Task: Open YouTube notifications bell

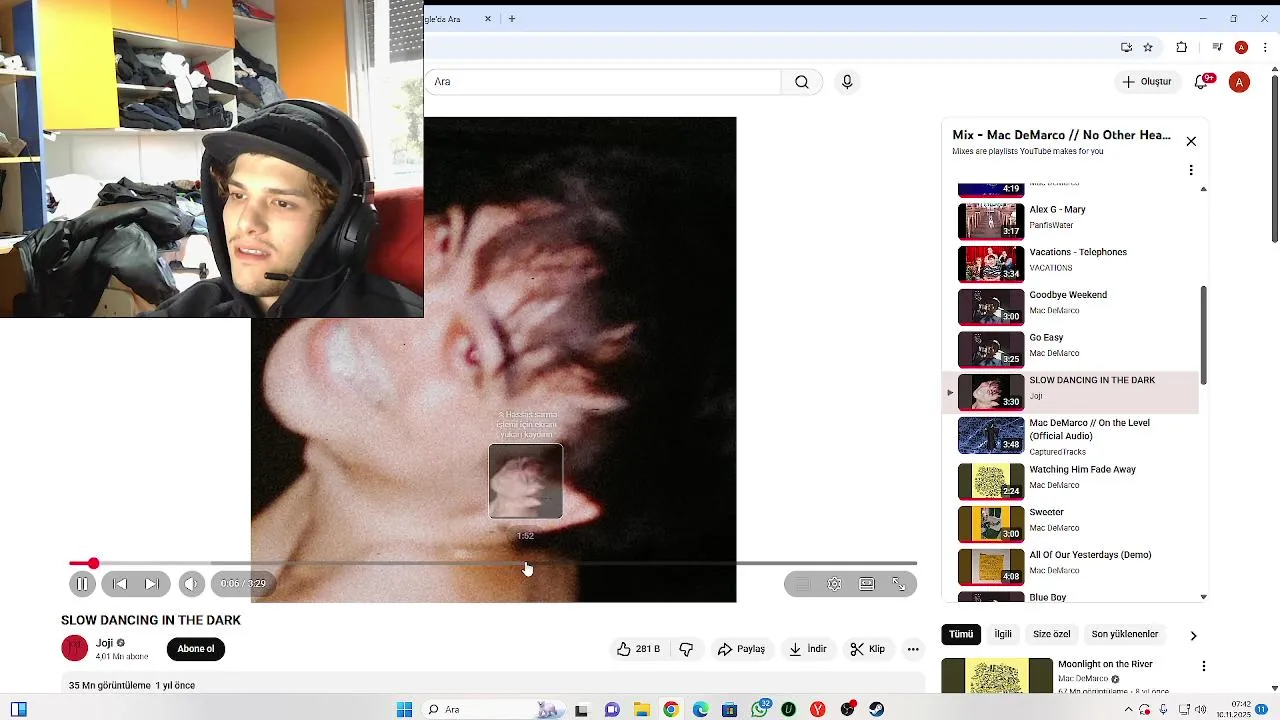Action: pyautogui.click(x=1202, y=82)
